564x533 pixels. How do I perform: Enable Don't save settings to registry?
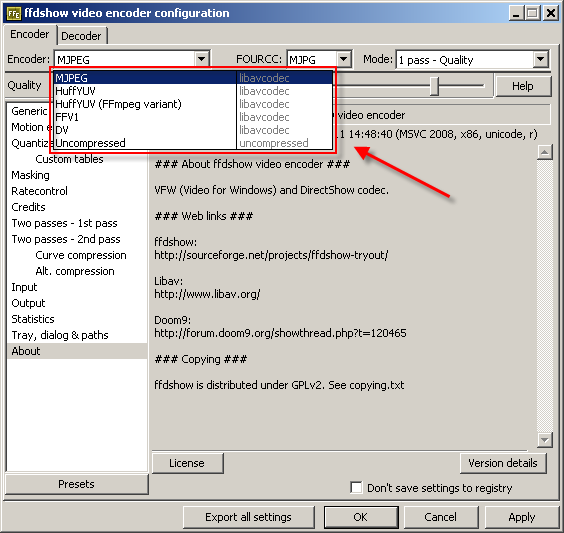pyautogui.click(x=356, y=488)
